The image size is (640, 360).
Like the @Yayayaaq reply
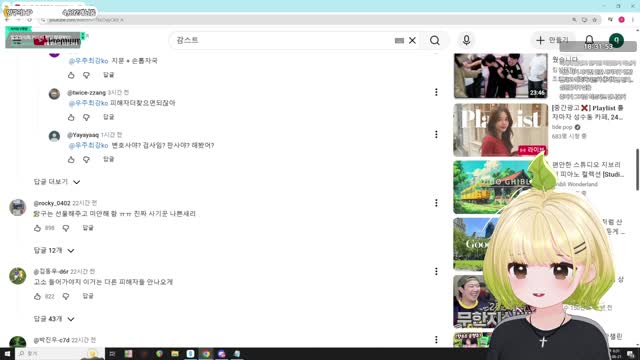[71, 160]
